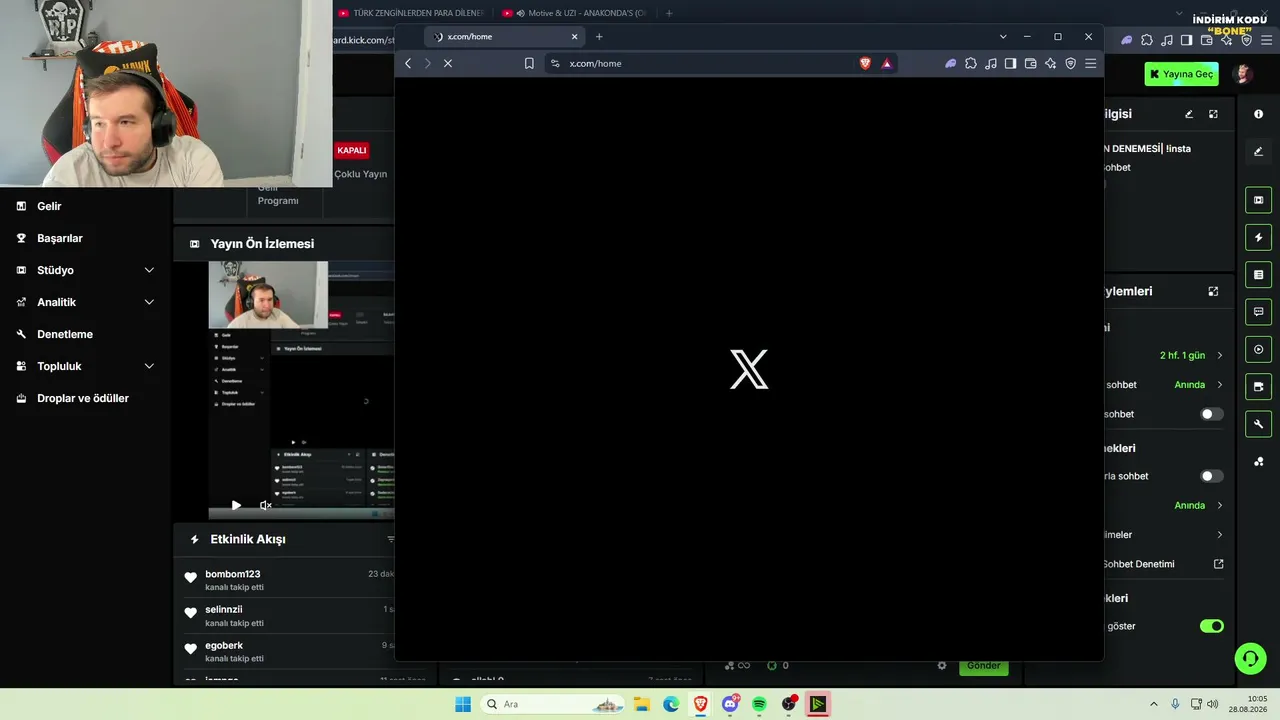Open Discord from the taskbar
The image size is (1280, 720).
(x=730, y=704)
